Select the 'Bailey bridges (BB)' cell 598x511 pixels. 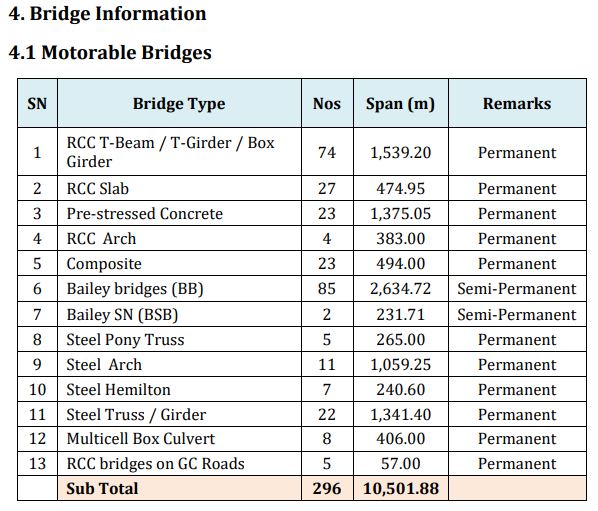(179, 289)
